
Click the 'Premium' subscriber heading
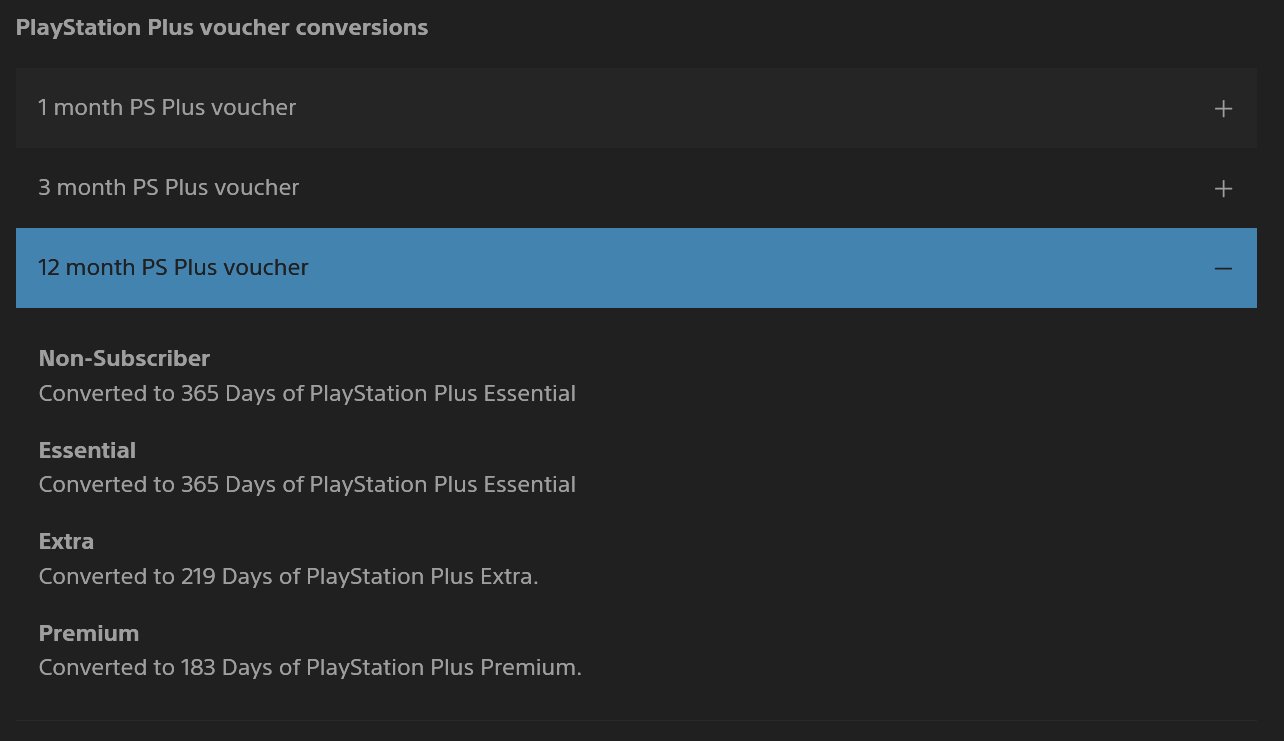coord(88,634)
